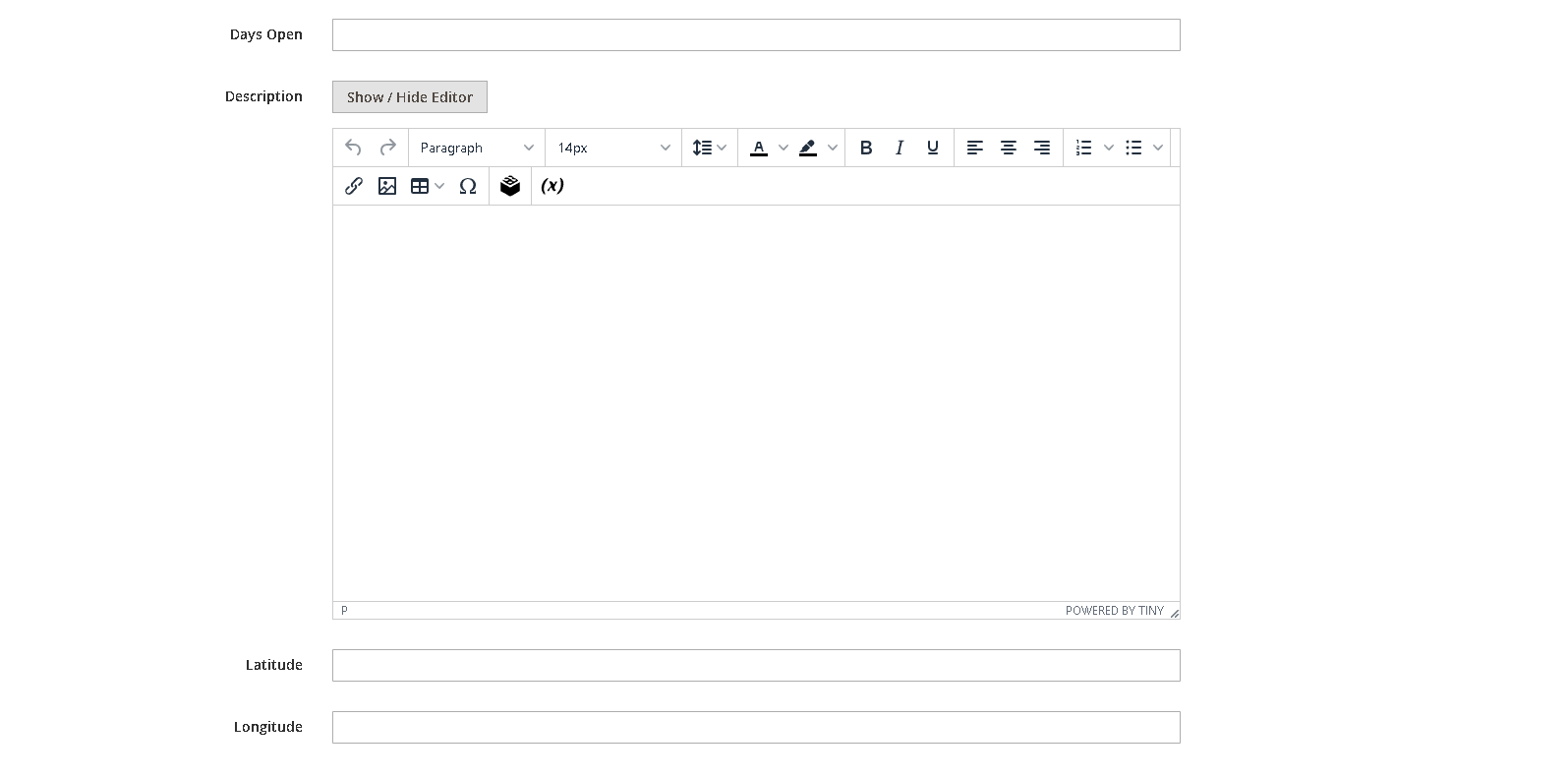This screenshot has width=1568, height=779.
Task: Click the redo arrow in editor toolbar
Action: point(388,148)
